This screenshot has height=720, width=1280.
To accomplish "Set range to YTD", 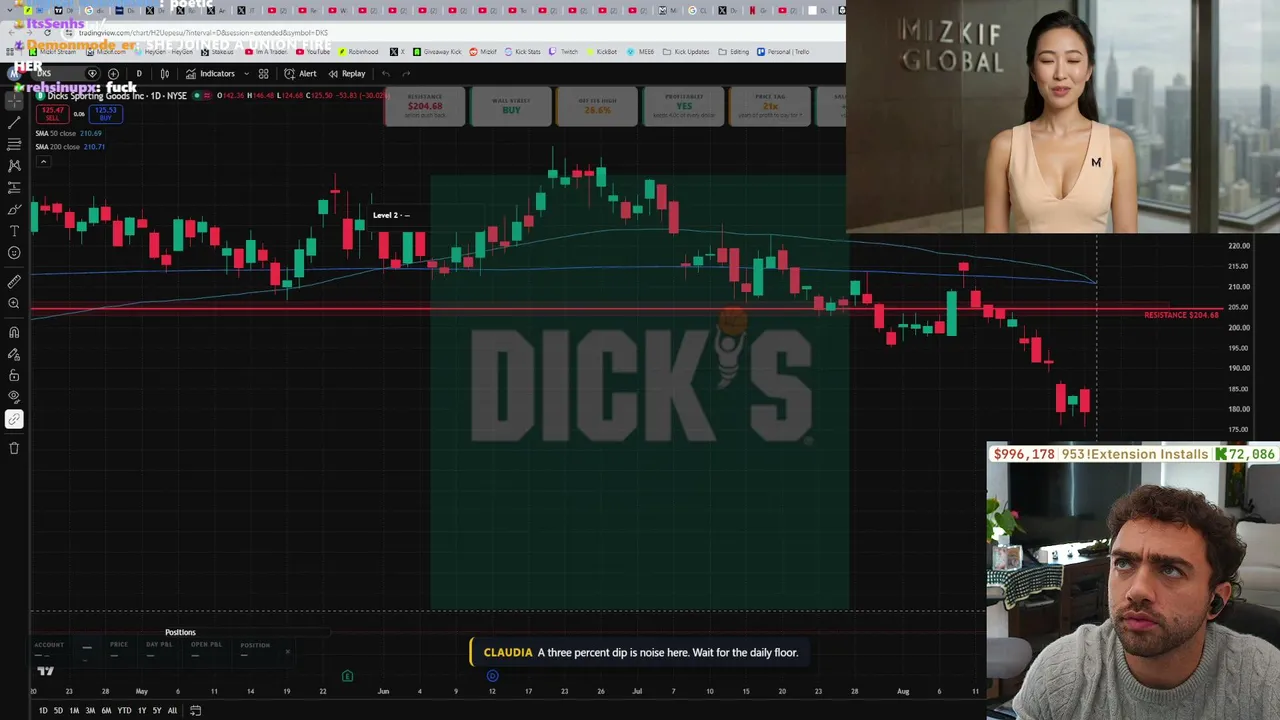I will pyautogui.click(x=124, y=710).
